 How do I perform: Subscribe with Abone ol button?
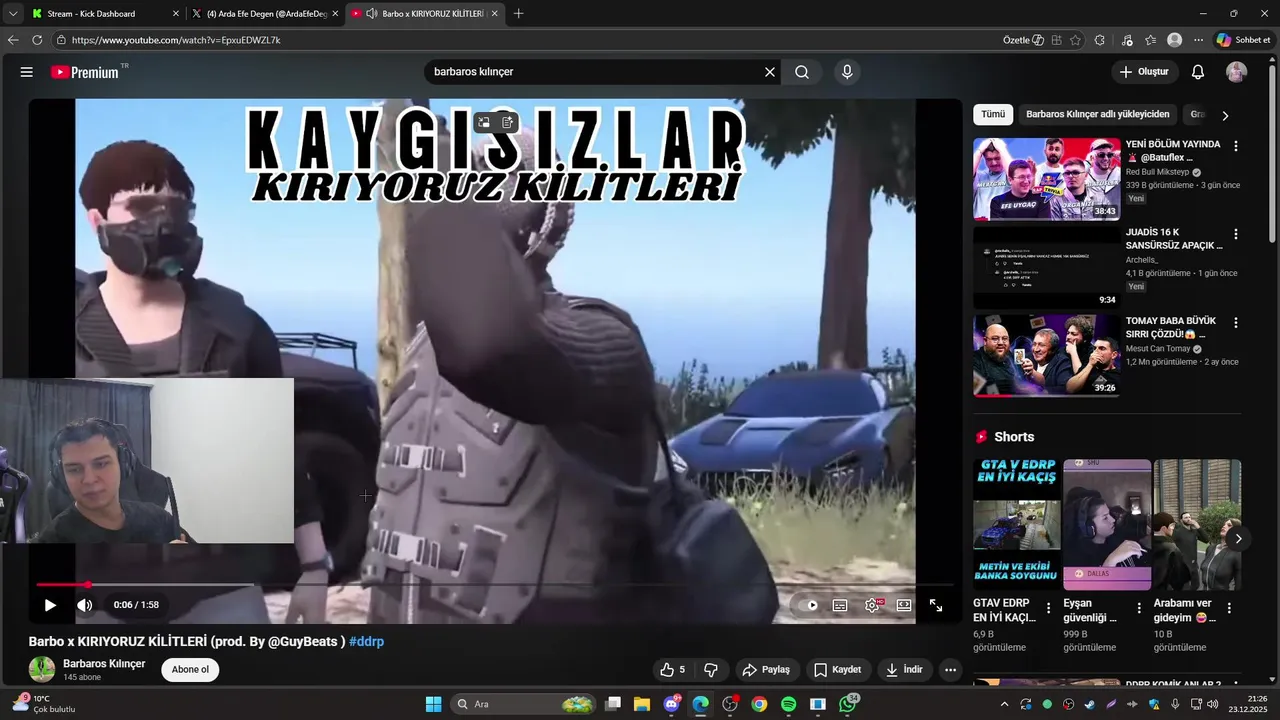point(190,669)
